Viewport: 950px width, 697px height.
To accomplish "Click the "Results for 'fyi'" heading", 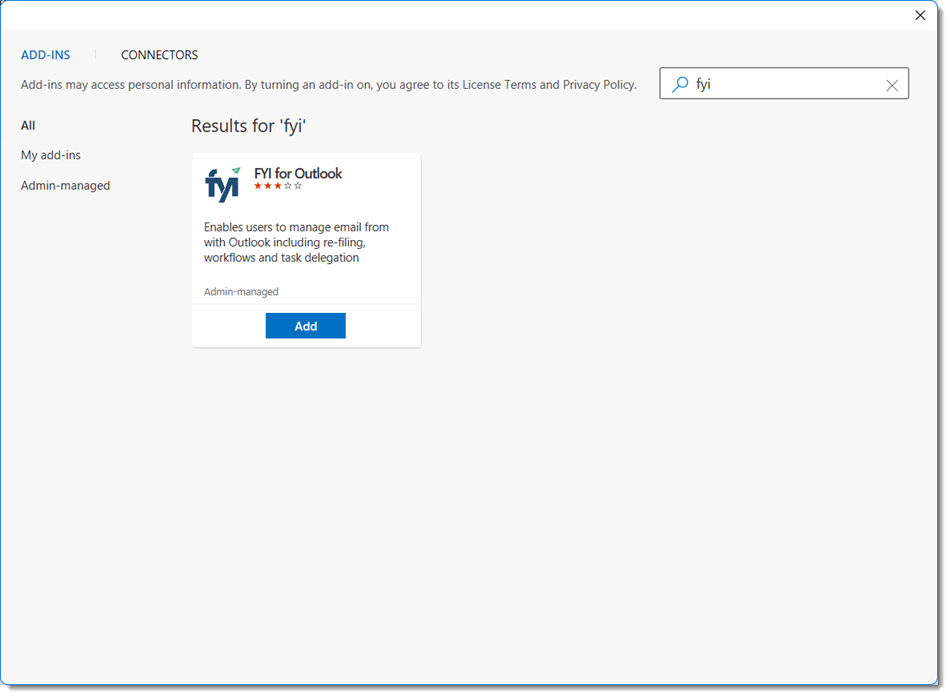I will [x=248, y=126].
